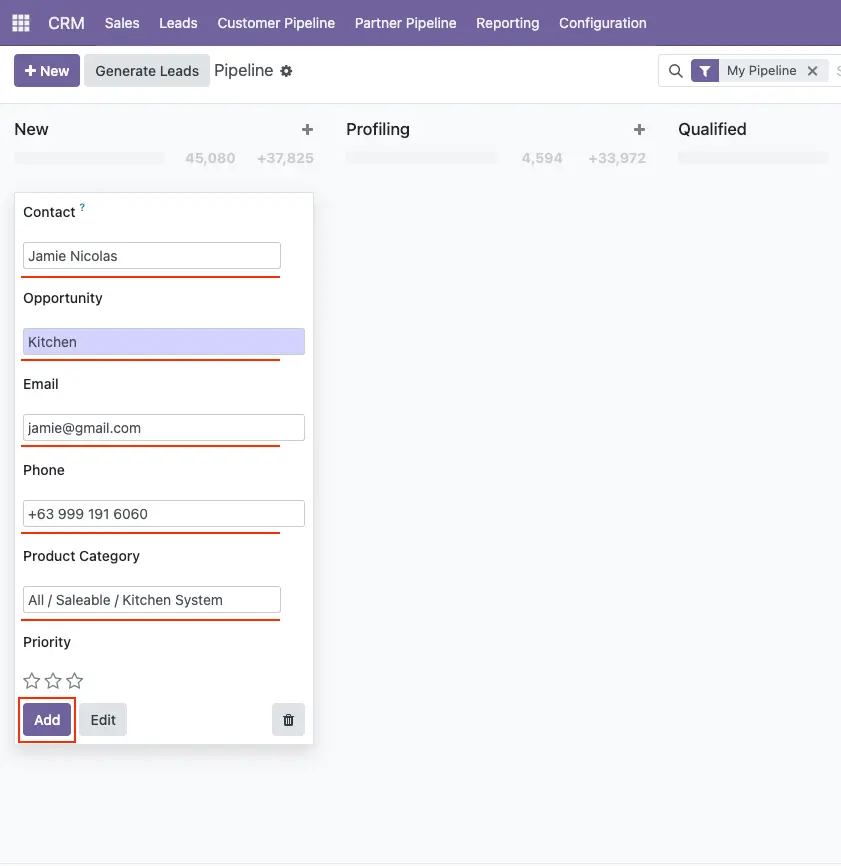Click the Email input field

(x=163, y=428)
